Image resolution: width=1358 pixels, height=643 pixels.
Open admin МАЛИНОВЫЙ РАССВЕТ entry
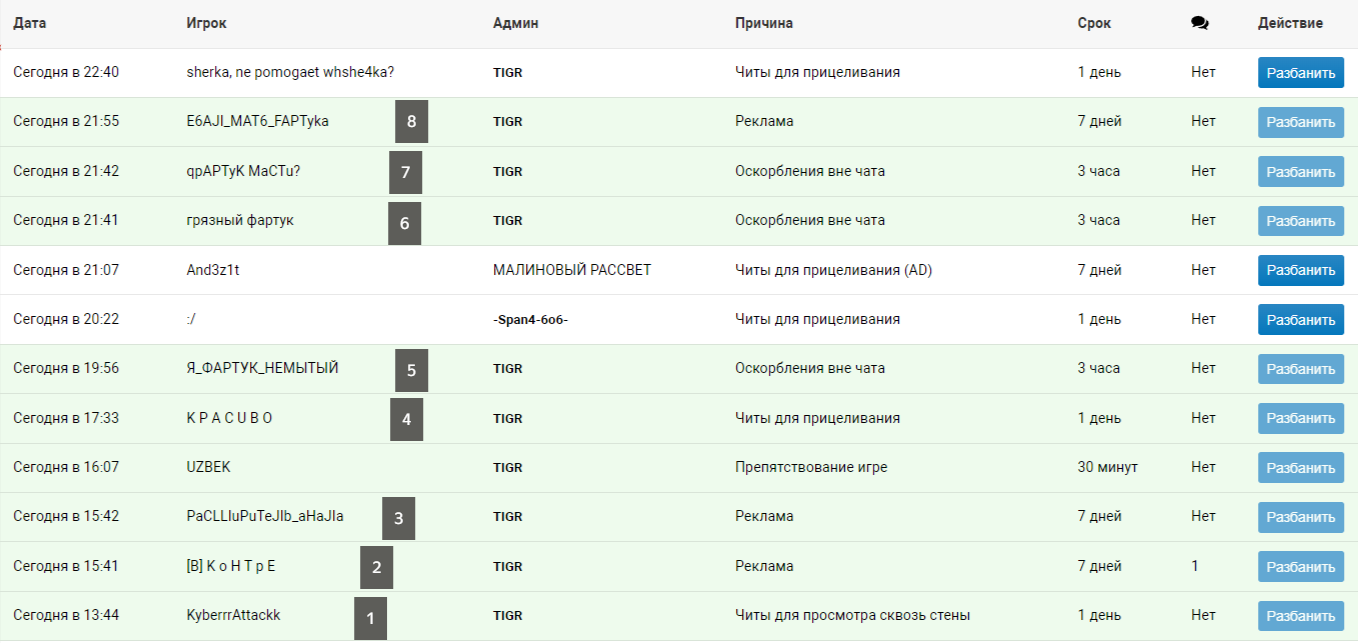point(572,270)
